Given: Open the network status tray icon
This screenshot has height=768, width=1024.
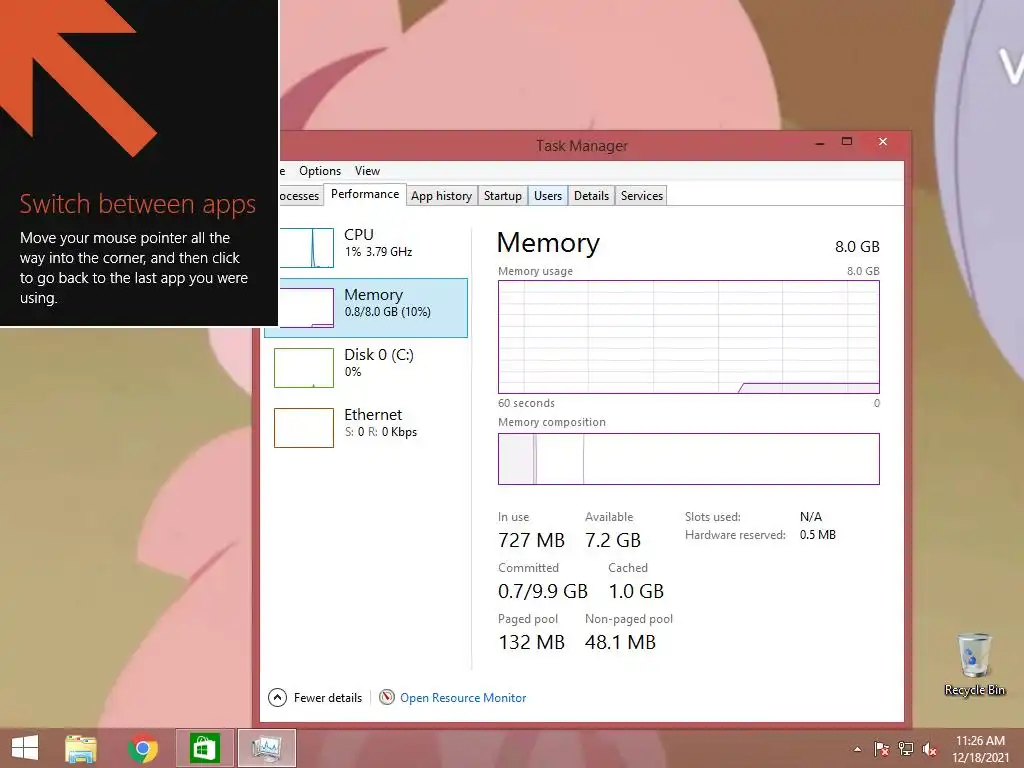Looking at the screenshot, I should coord(906,749).
